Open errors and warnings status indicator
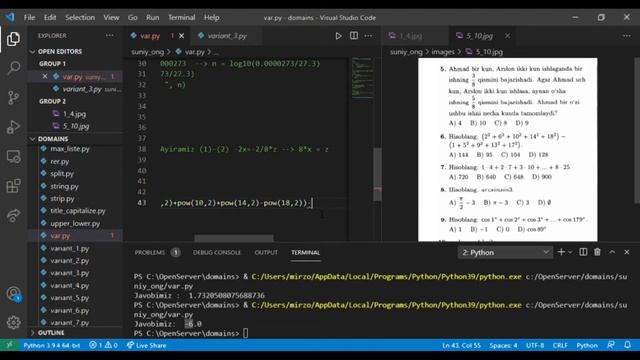The height and width of the screenshot is (360, 640). pyautogui.click(x=103, y=345)
